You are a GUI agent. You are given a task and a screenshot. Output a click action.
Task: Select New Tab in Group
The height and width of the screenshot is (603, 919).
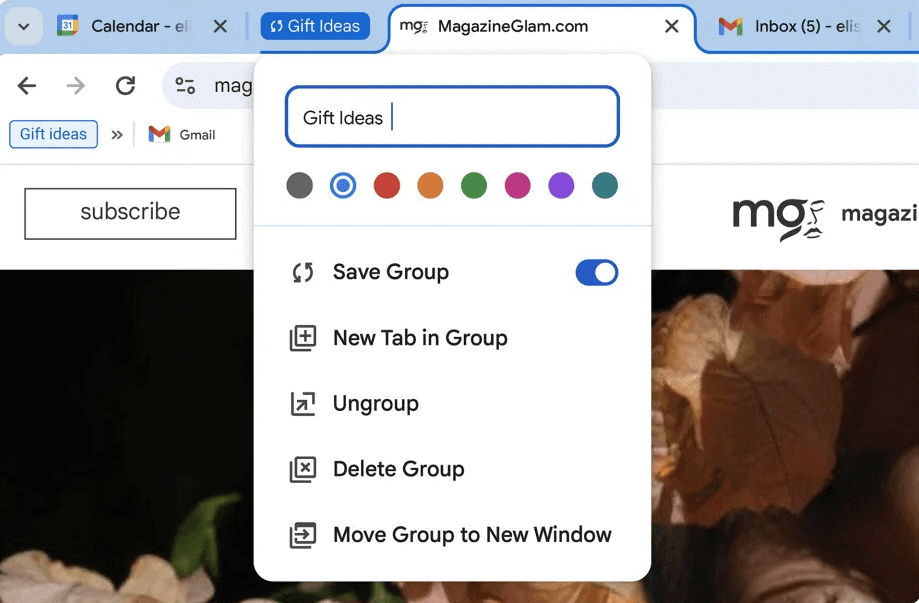[452, 338]
